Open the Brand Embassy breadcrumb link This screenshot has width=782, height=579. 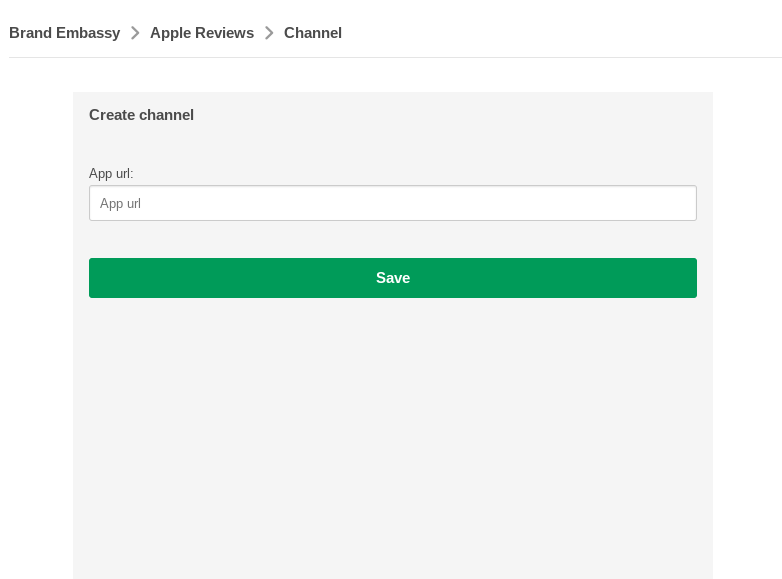click(64, 33)
